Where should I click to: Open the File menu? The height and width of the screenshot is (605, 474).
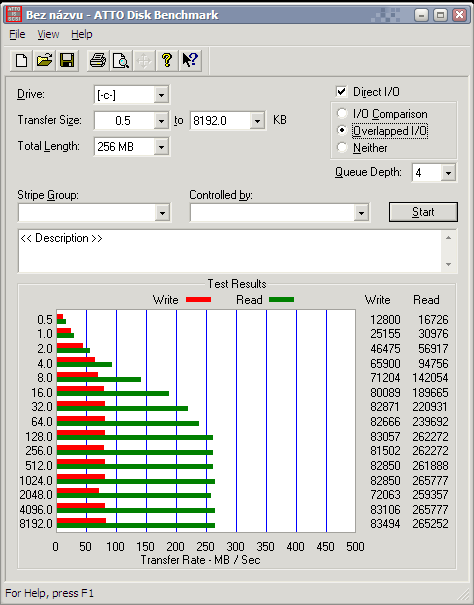point(17,34)
